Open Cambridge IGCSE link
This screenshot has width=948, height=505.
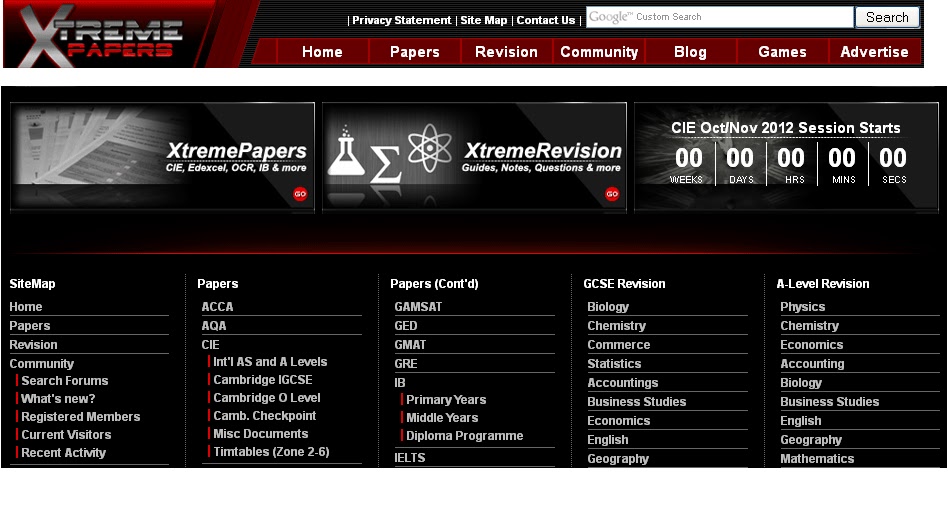click(x=263, y=380)
